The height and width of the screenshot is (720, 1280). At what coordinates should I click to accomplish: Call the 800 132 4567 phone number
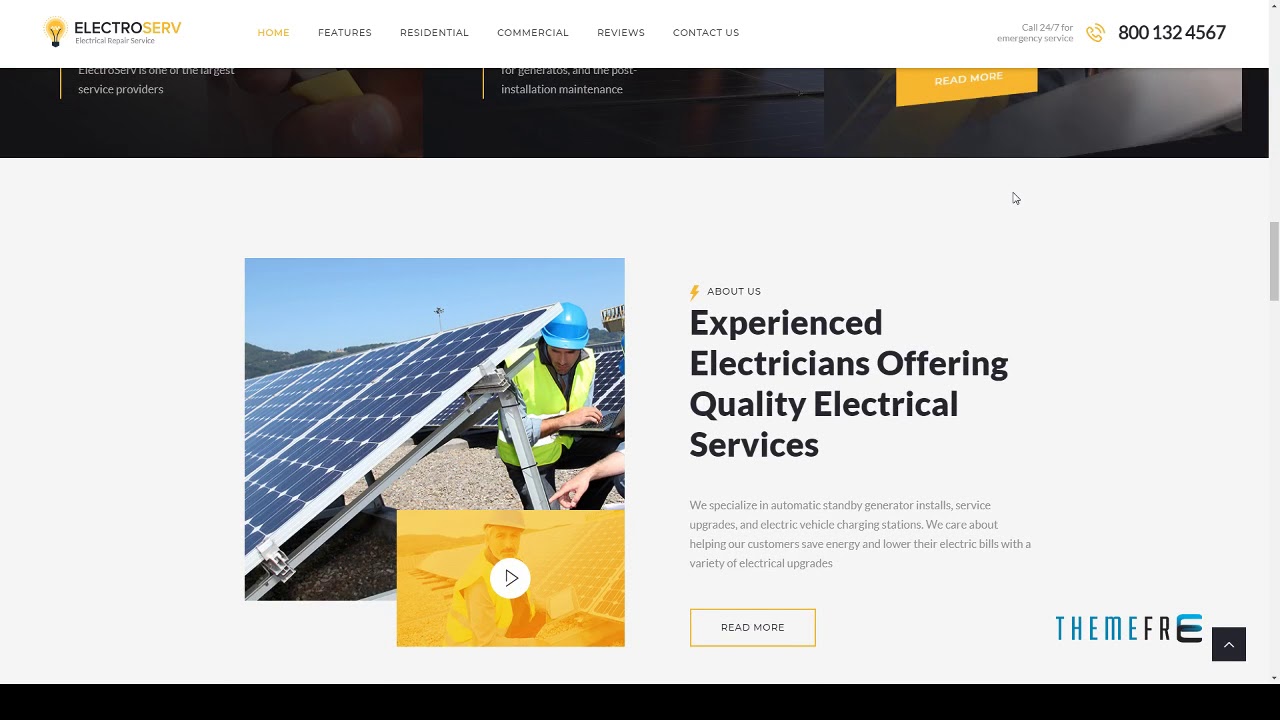(x=1172, y=33)
